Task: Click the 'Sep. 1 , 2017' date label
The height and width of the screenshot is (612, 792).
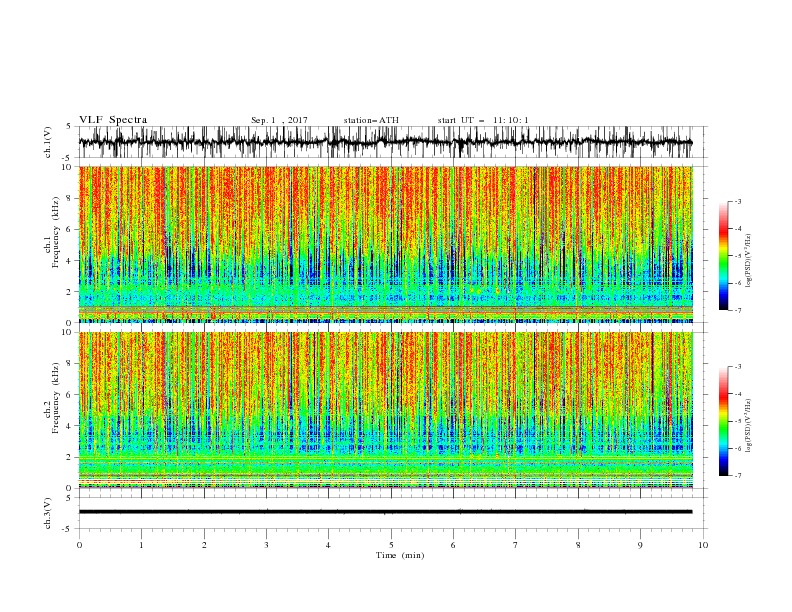Action: (279, 120)
